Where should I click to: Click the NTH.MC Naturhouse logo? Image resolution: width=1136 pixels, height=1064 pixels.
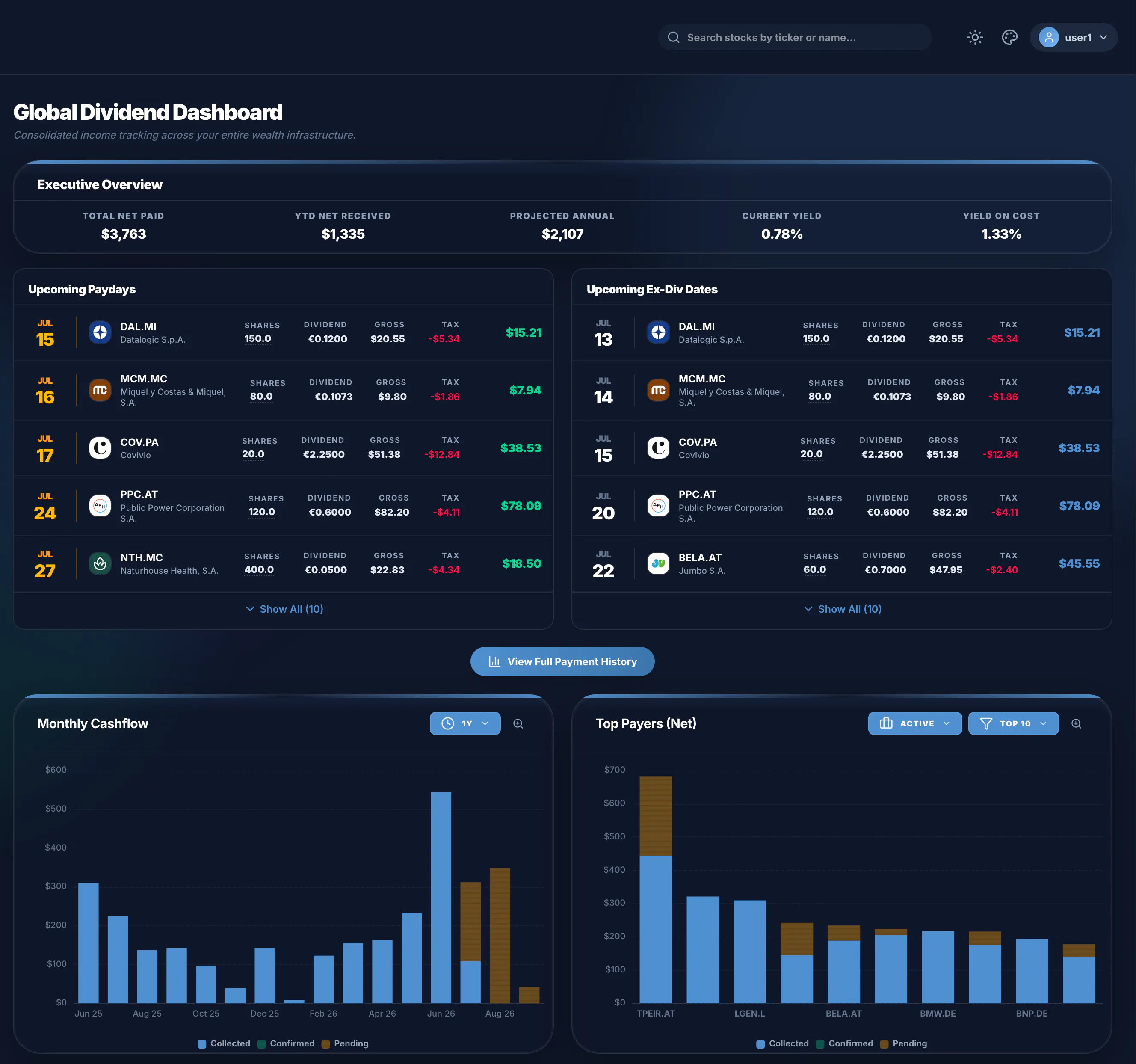[100, 563]
